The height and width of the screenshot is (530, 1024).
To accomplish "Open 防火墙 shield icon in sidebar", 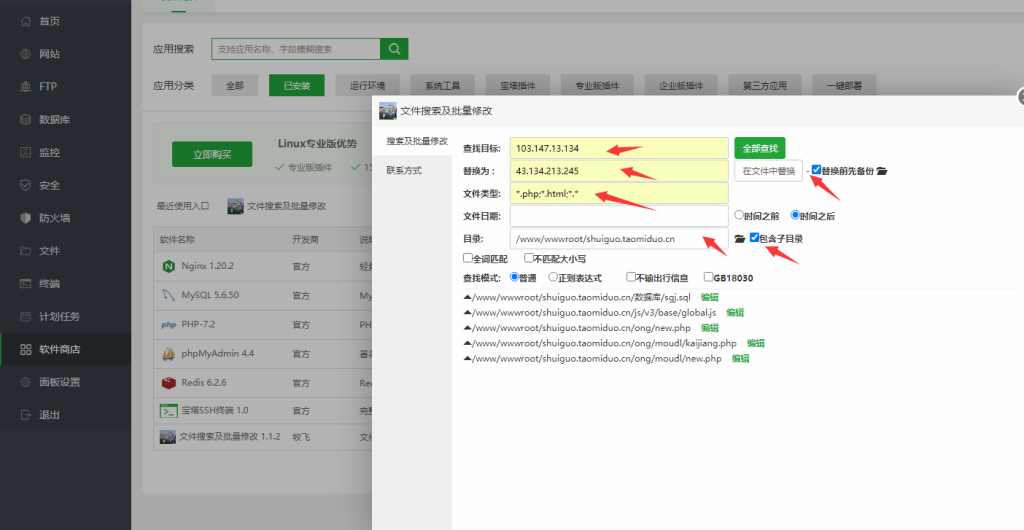I will click(x=25, y=218).
